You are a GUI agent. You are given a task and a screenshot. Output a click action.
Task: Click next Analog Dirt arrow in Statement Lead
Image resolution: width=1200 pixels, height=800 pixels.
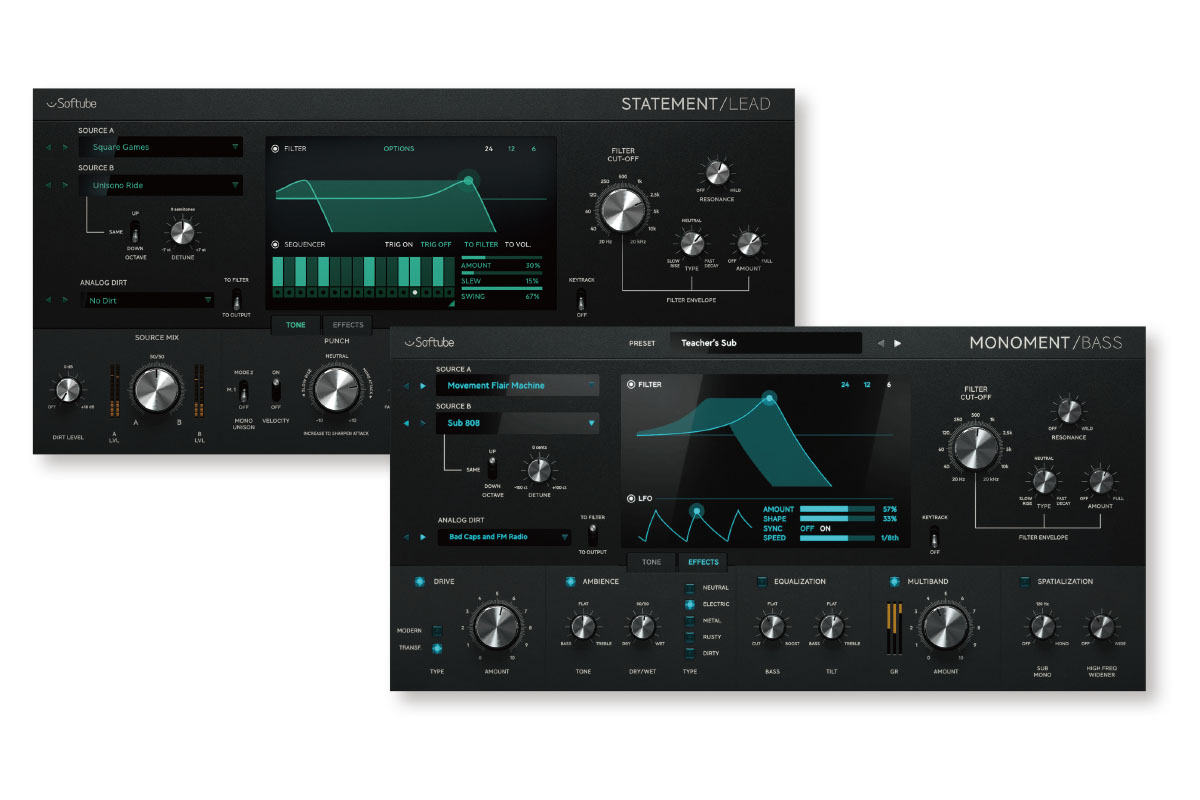(65, 300)
